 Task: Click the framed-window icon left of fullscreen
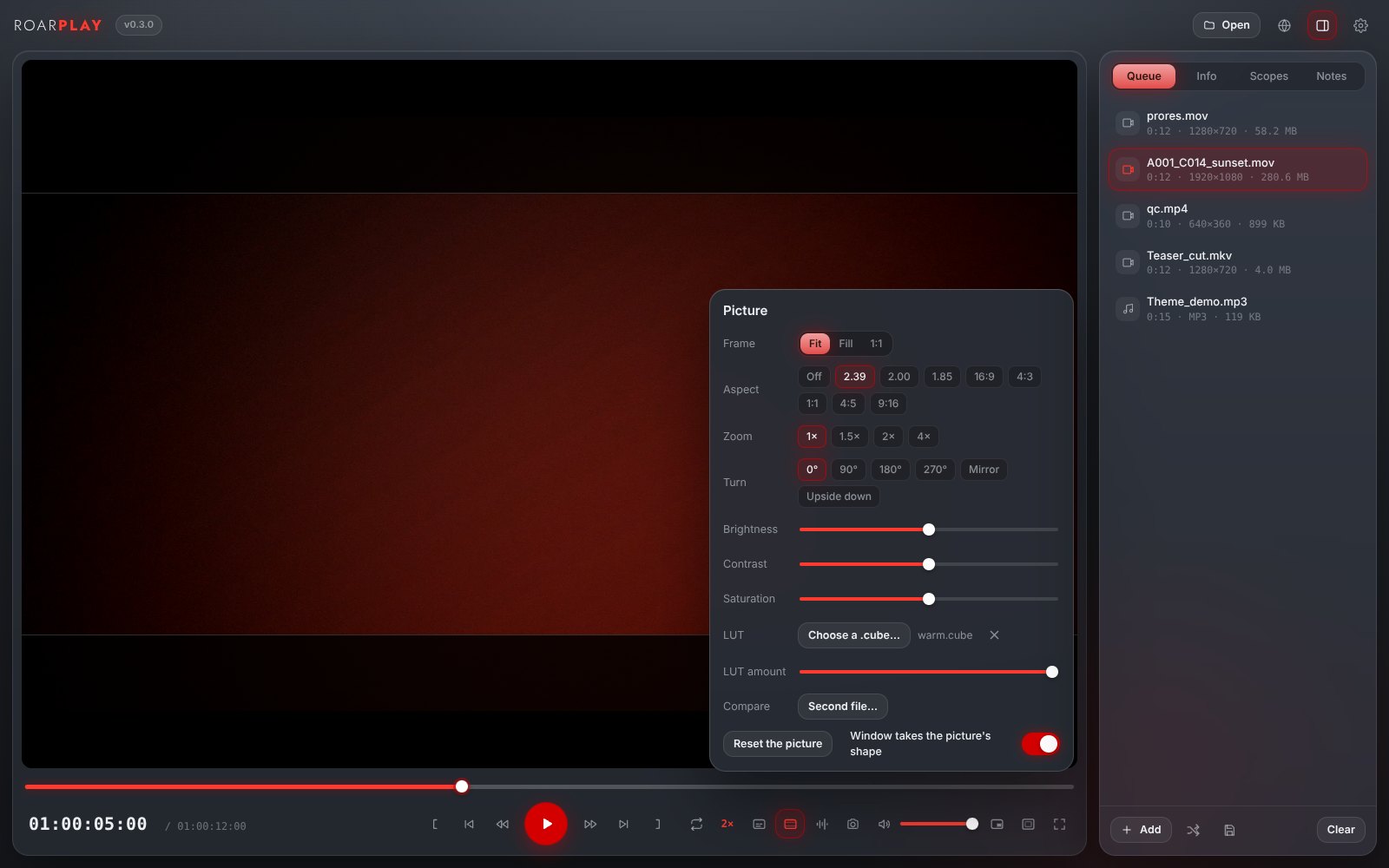point(1028,824)
